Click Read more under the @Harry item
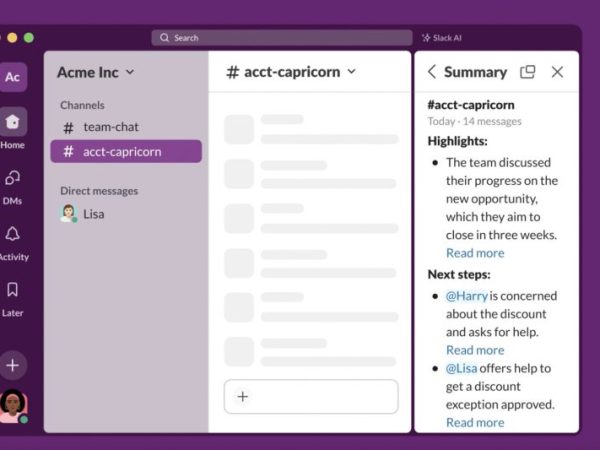Viewport: 600px width, 450px height. (x=475, y=350)
